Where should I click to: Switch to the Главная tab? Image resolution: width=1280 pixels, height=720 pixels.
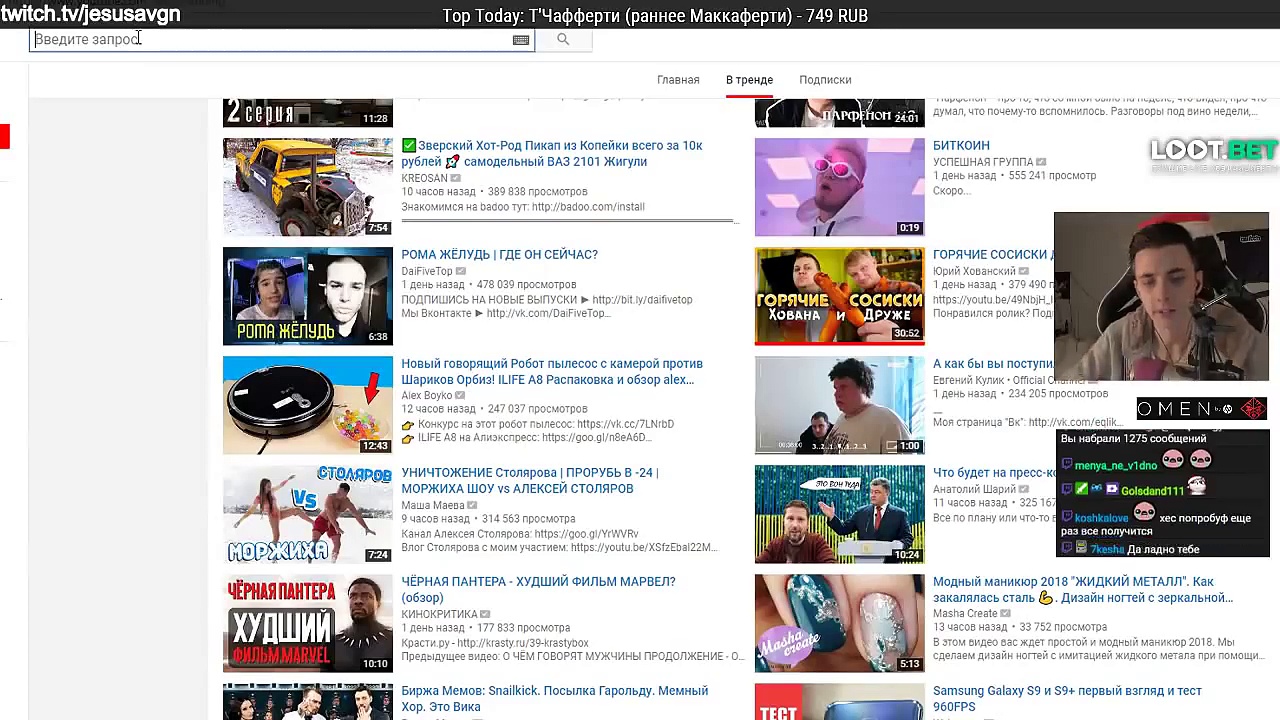(678, 80)
